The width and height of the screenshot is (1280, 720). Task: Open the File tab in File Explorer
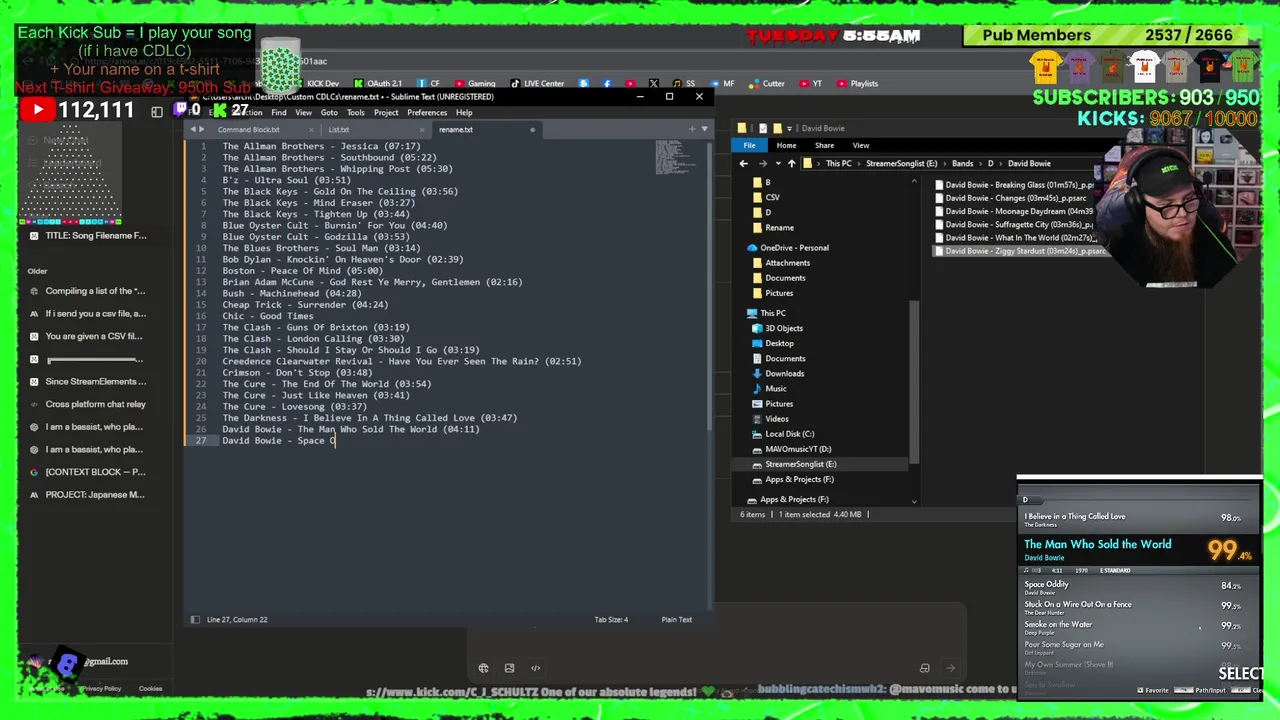[749, 145]
